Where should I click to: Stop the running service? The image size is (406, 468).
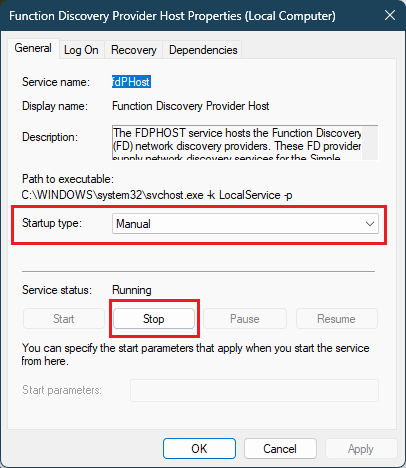[x=154, y=319]
